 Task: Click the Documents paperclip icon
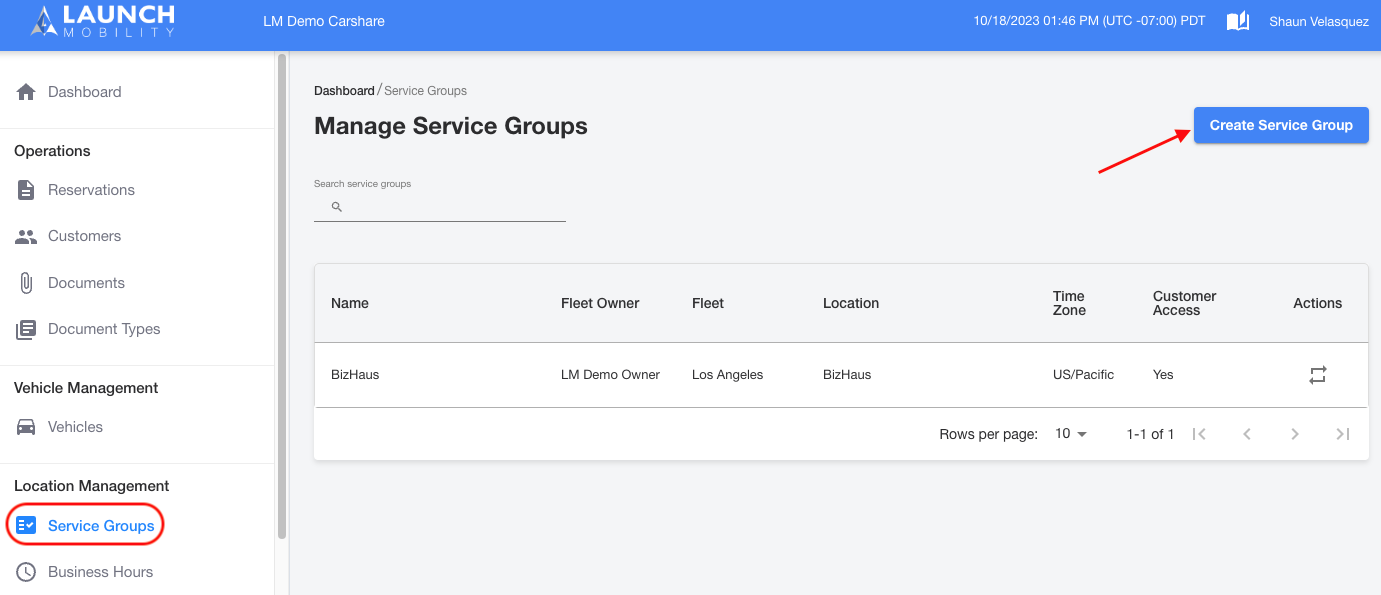[x=27, y=283]
